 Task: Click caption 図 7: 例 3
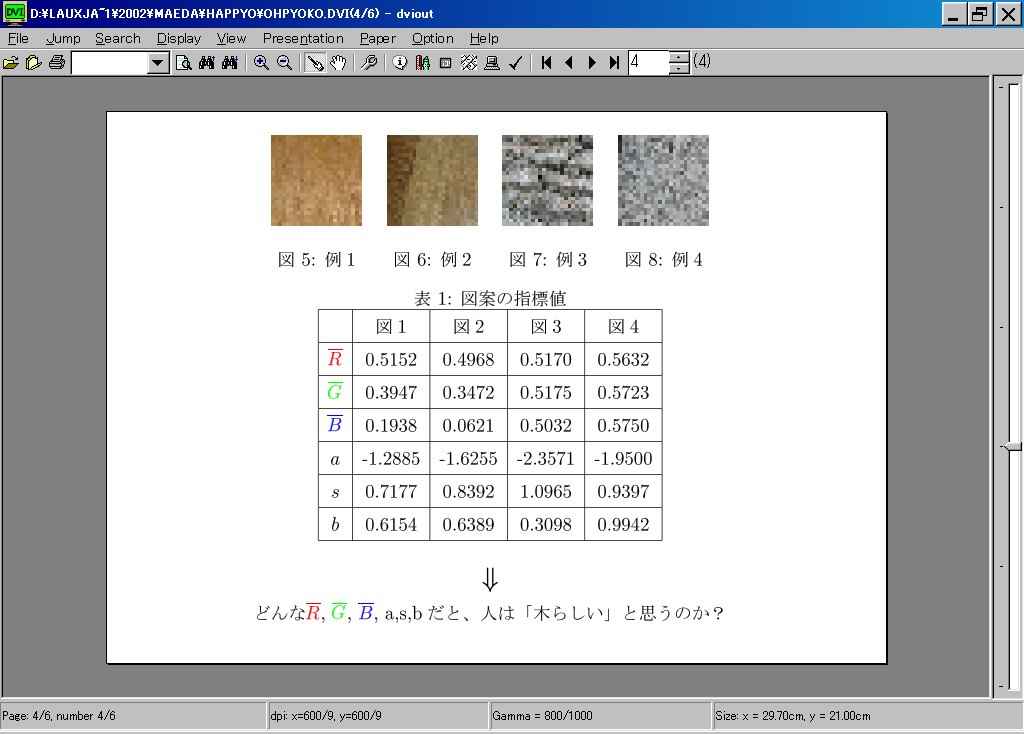[x=548, y=260]
